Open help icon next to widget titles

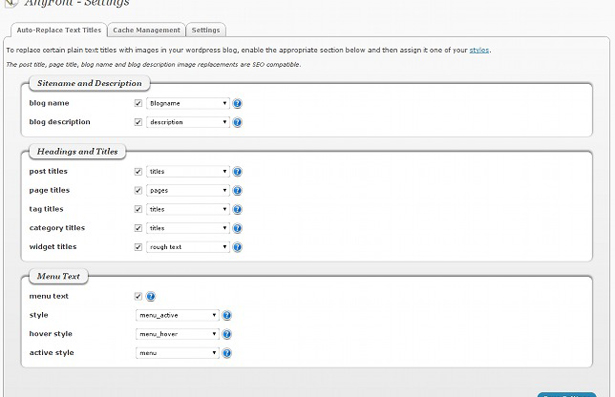237,247
